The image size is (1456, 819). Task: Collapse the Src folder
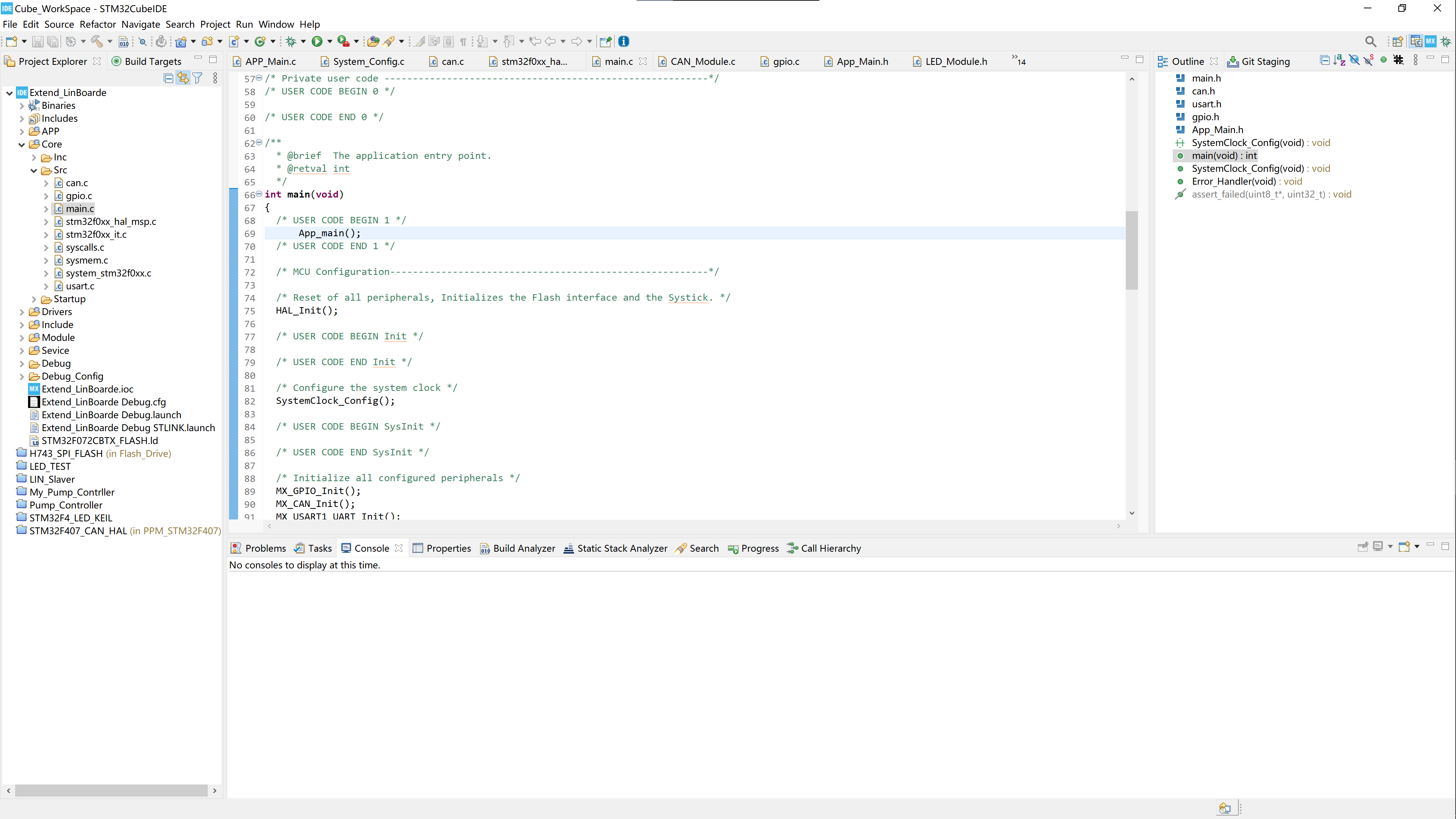point(33,170)
